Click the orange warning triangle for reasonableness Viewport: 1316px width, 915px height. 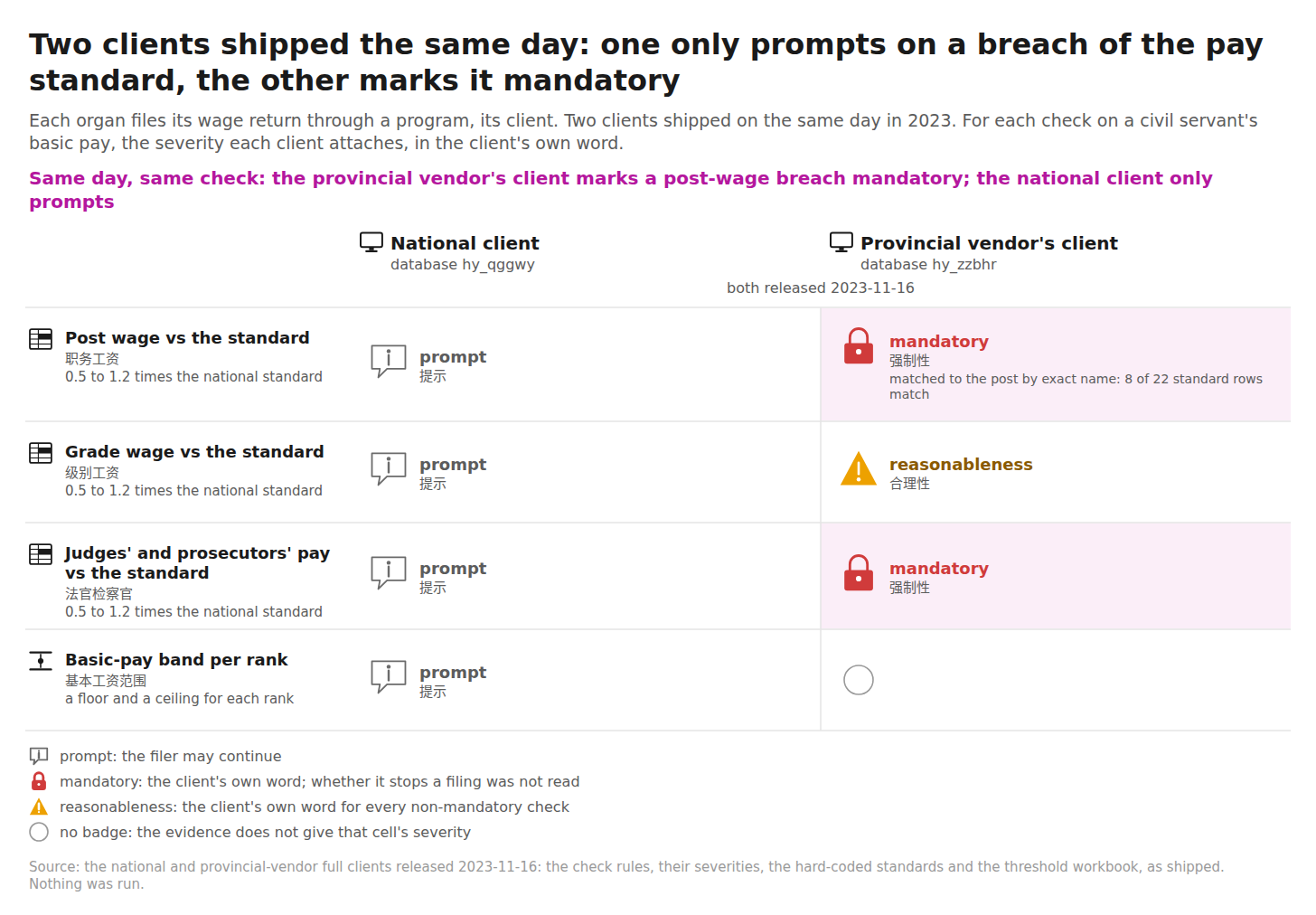click(859, 468)
